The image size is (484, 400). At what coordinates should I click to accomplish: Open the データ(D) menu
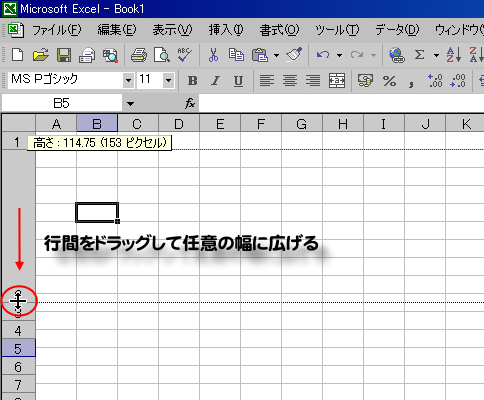tap(397, 30)
